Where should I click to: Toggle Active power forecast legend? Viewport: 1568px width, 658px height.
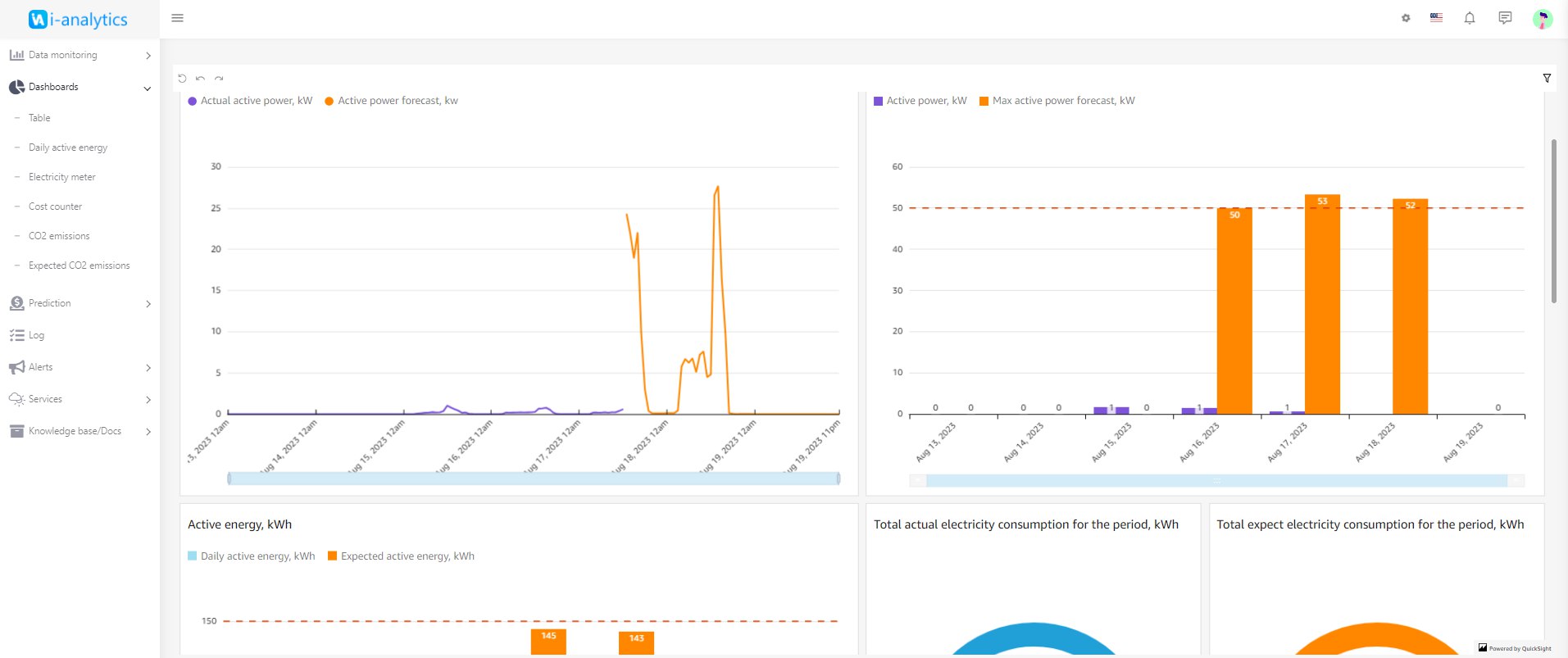391,101
